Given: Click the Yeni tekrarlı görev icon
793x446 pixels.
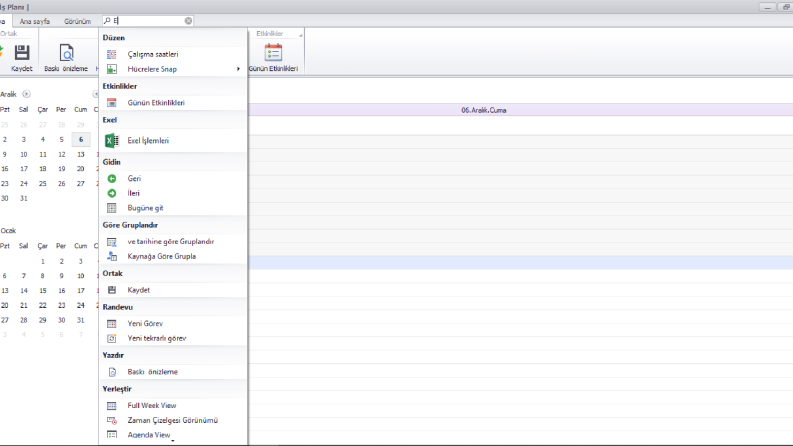Looking at the screenshot, I should 112,338.
